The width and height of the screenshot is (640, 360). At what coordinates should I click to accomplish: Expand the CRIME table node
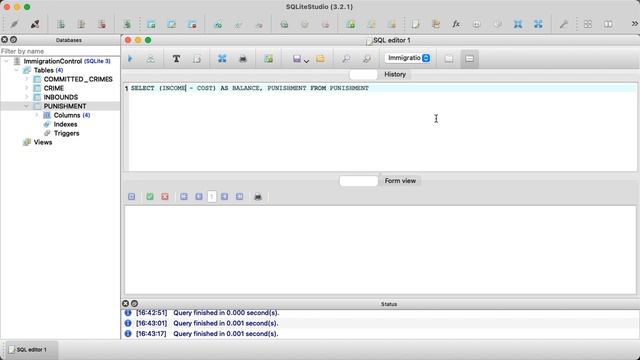pyautogui.click(x=27, y=88)
